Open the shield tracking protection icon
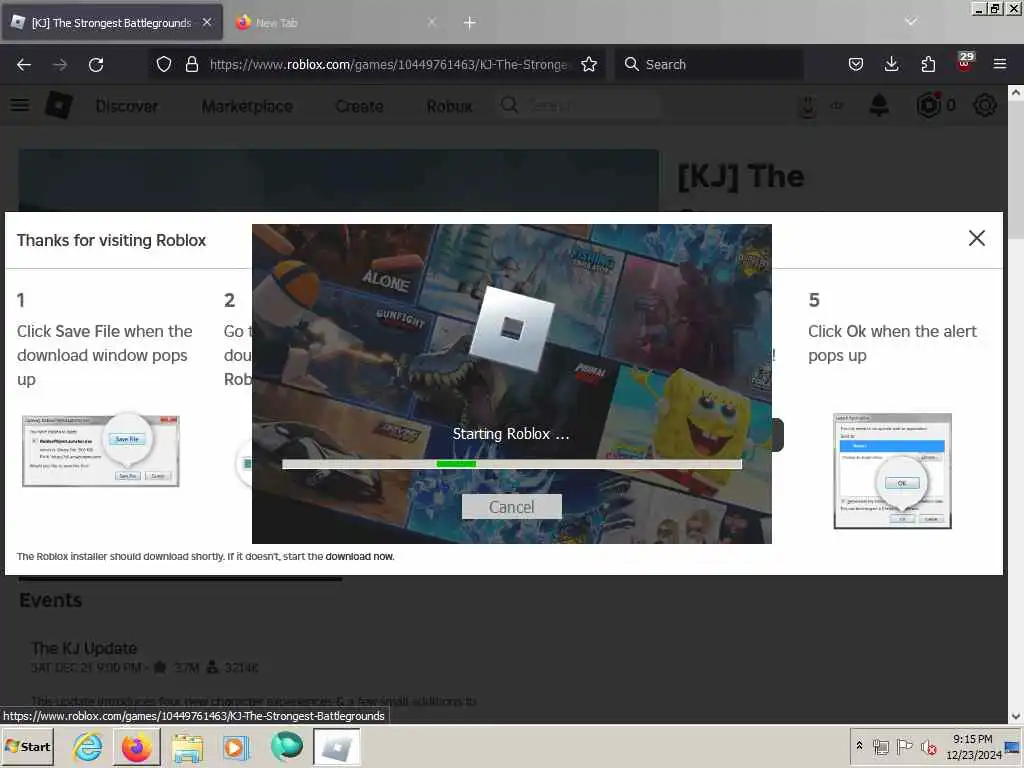Image resolution: width=1024 pixels, height=768 pixels. coord(164,64)
